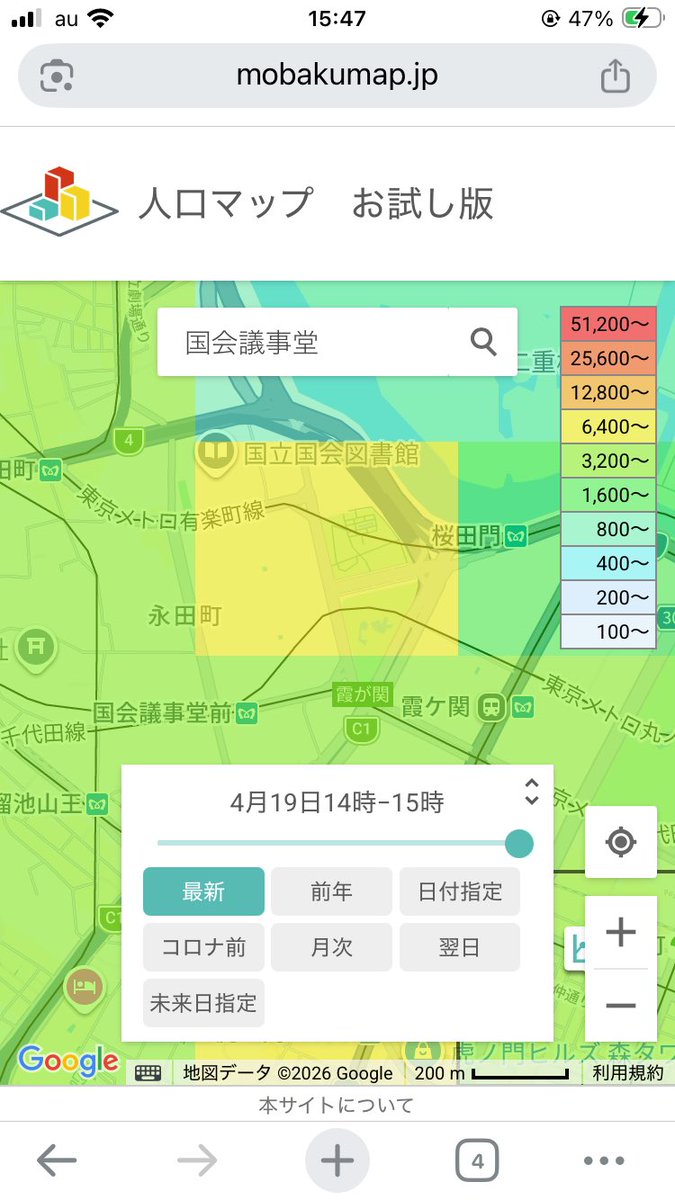Click the 51,200〜 red legend swatch

coord(608,324)
